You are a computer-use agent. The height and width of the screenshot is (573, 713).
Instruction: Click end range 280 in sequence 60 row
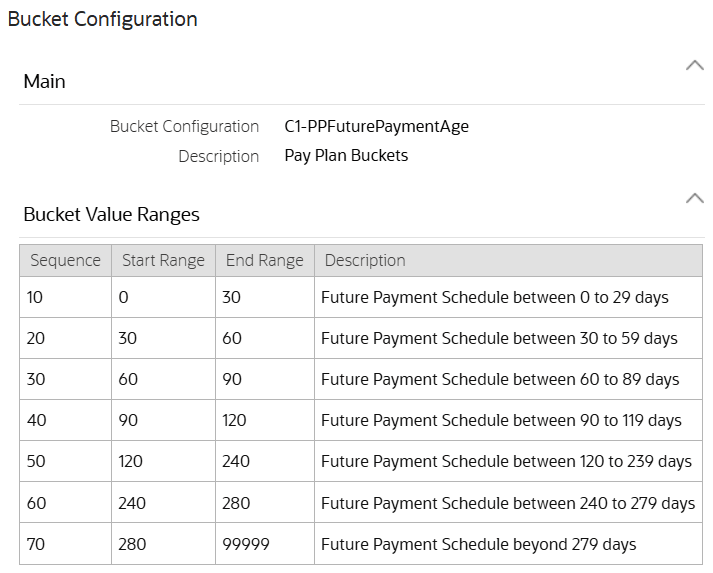265,503
